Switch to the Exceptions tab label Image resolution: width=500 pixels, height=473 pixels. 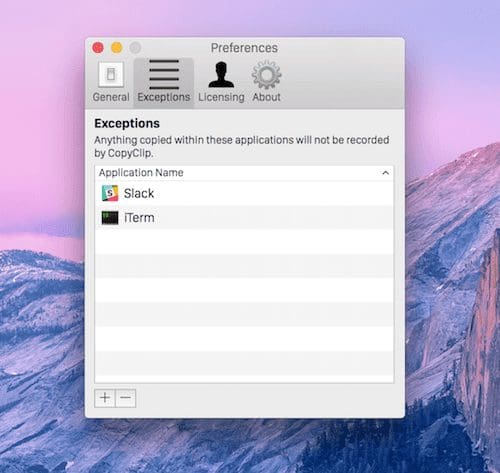164,97
